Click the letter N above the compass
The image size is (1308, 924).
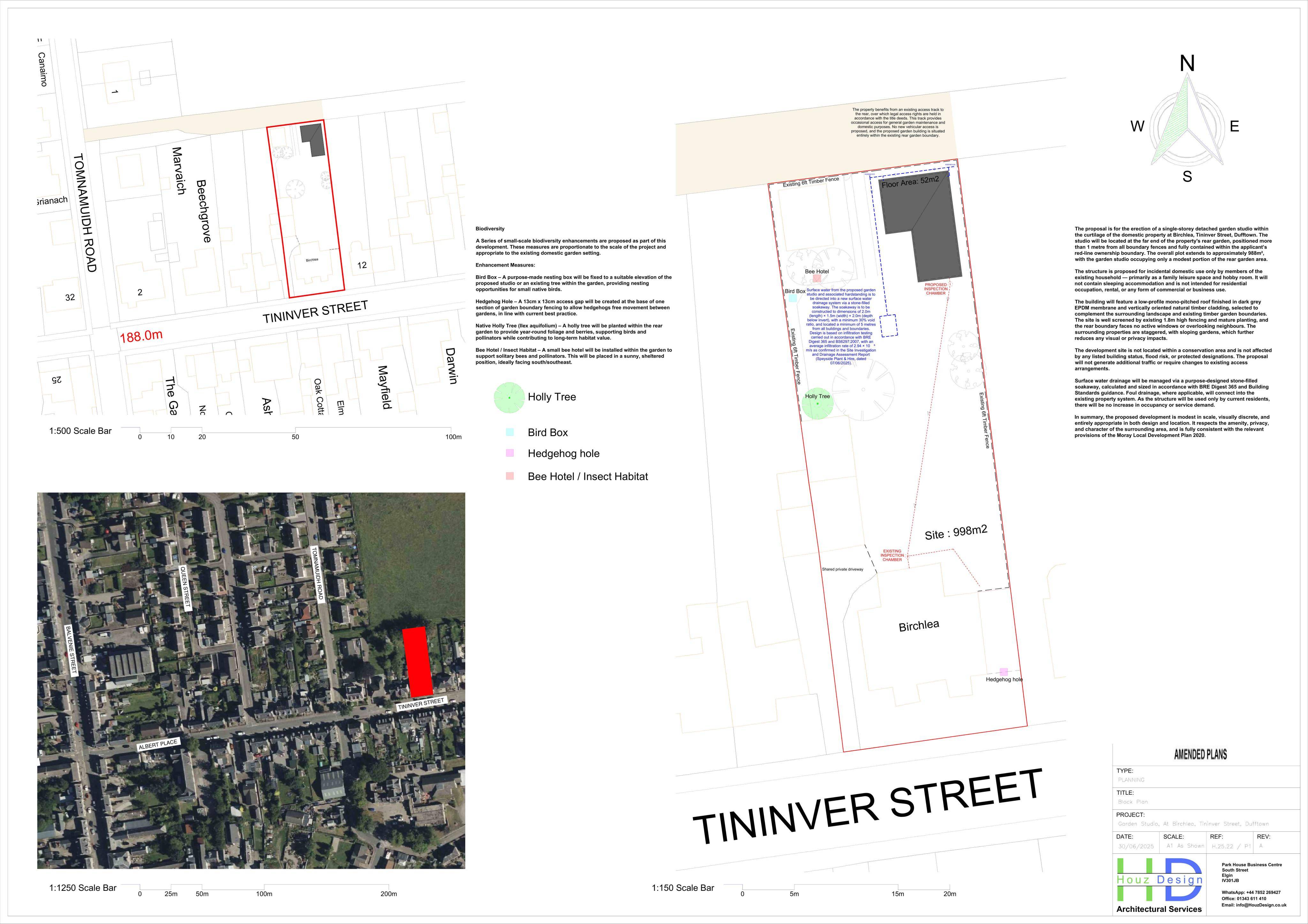coord(1187,64)
